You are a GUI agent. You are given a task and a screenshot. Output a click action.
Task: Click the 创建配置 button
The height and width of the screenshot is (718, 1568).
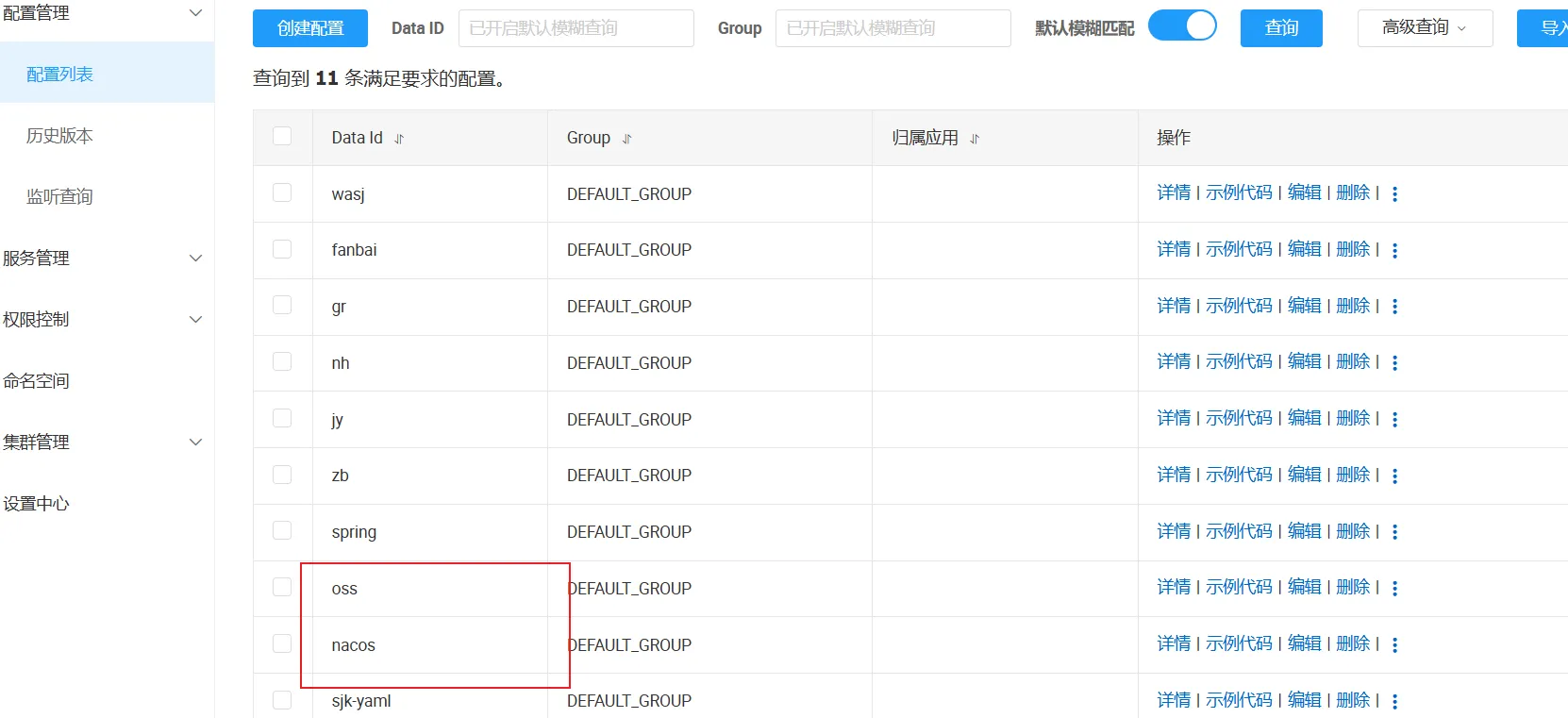click(310, 28)
